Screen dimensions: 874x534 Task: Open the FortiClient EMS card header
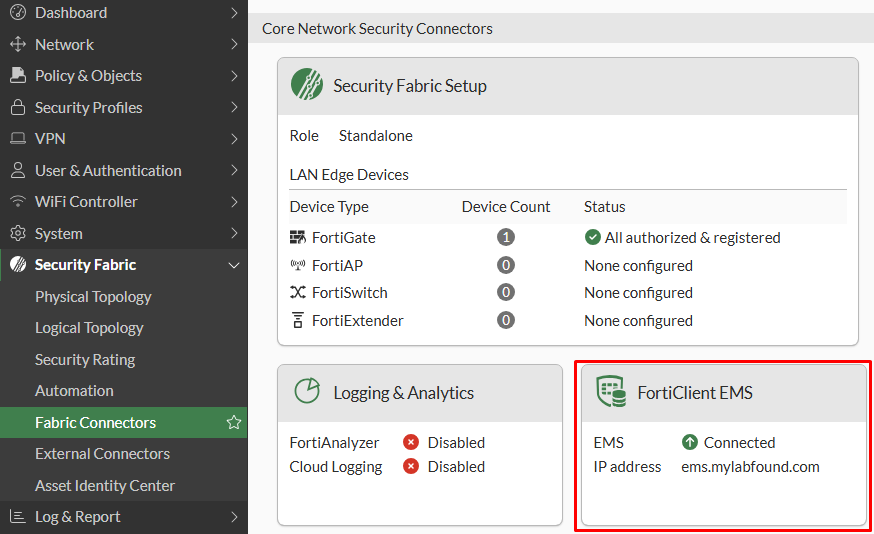point(724,393)
